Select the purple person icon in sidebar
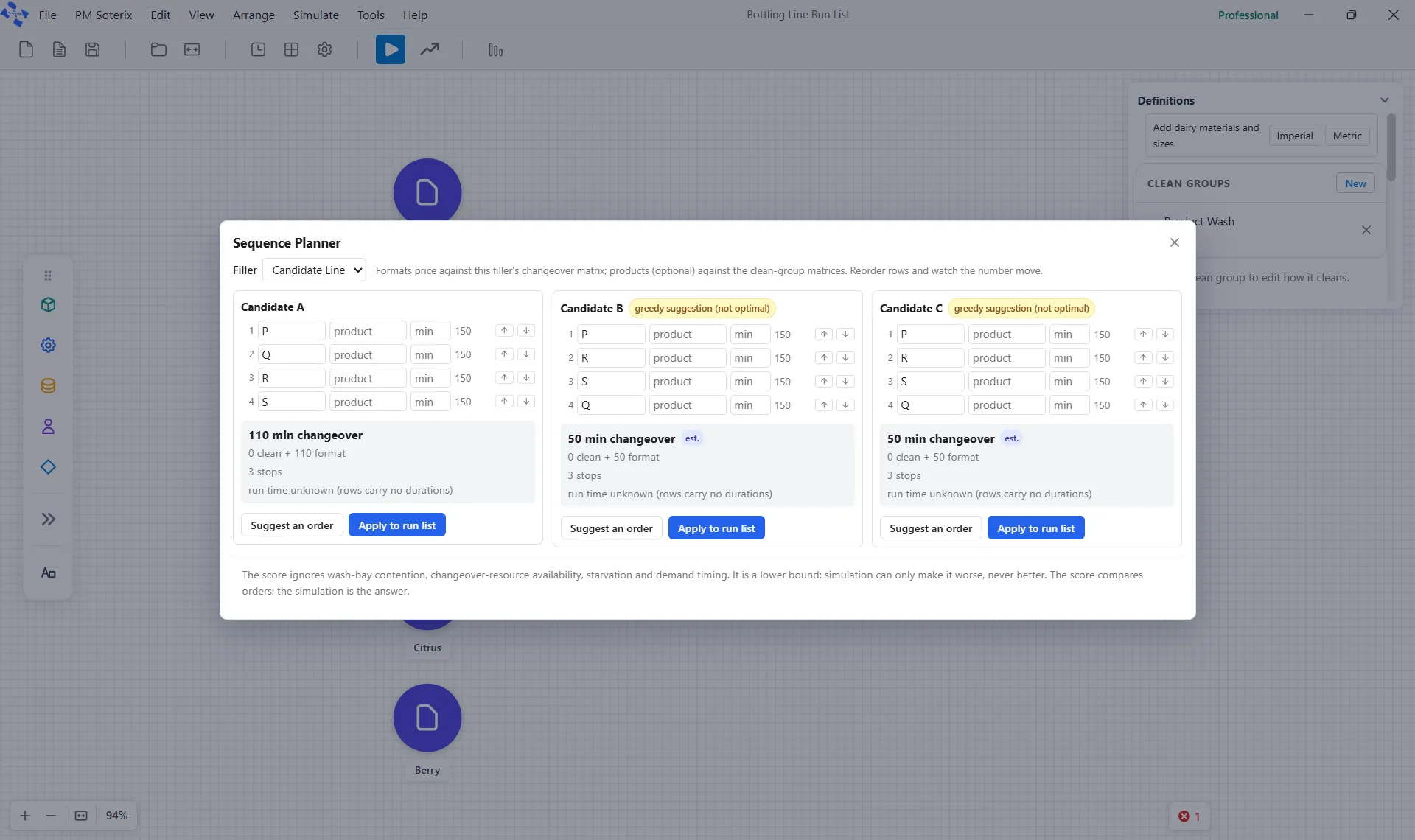 coord(48,426)
